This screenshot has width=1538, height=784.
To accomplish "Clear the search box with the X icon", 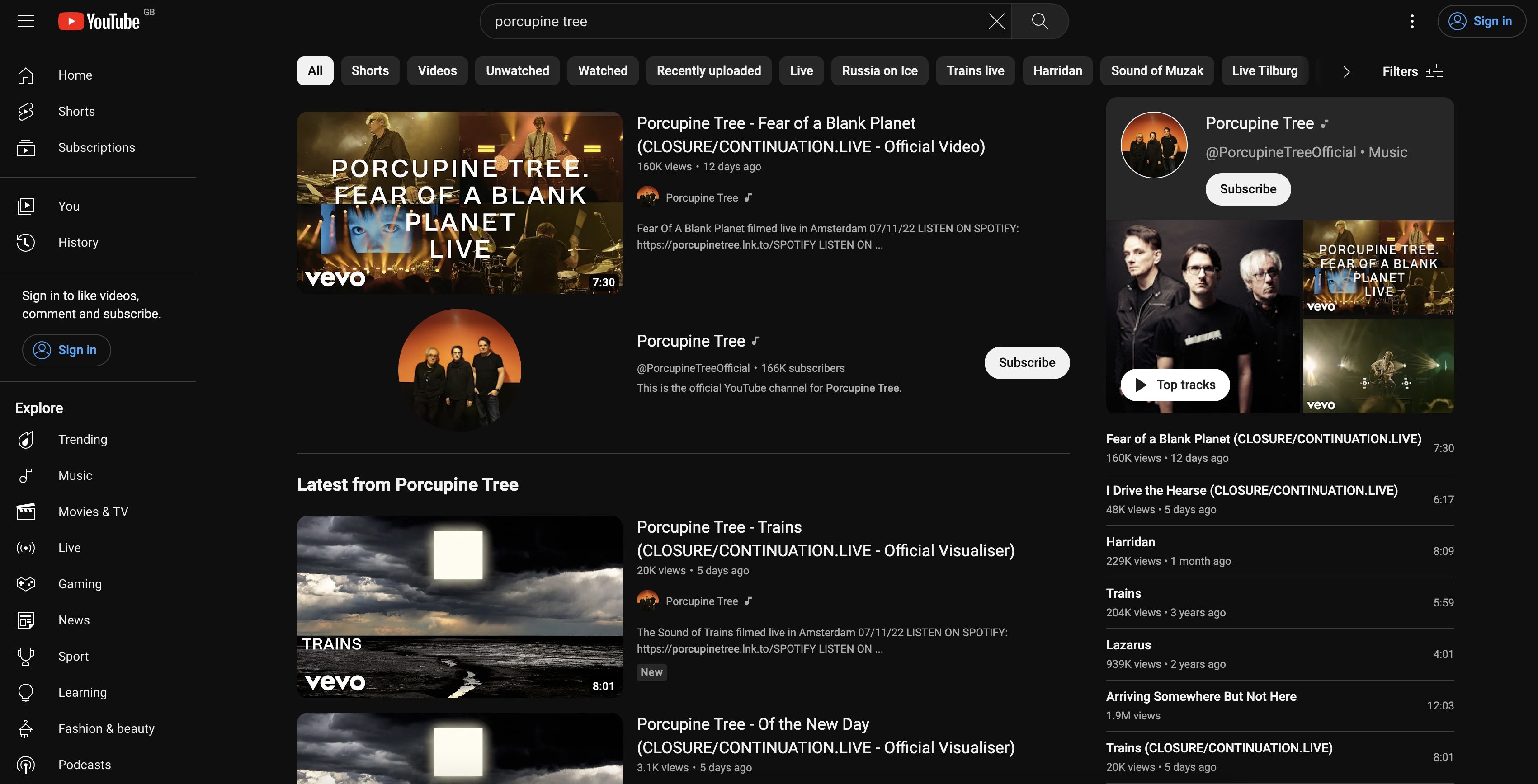I will [x=996, y=22].
